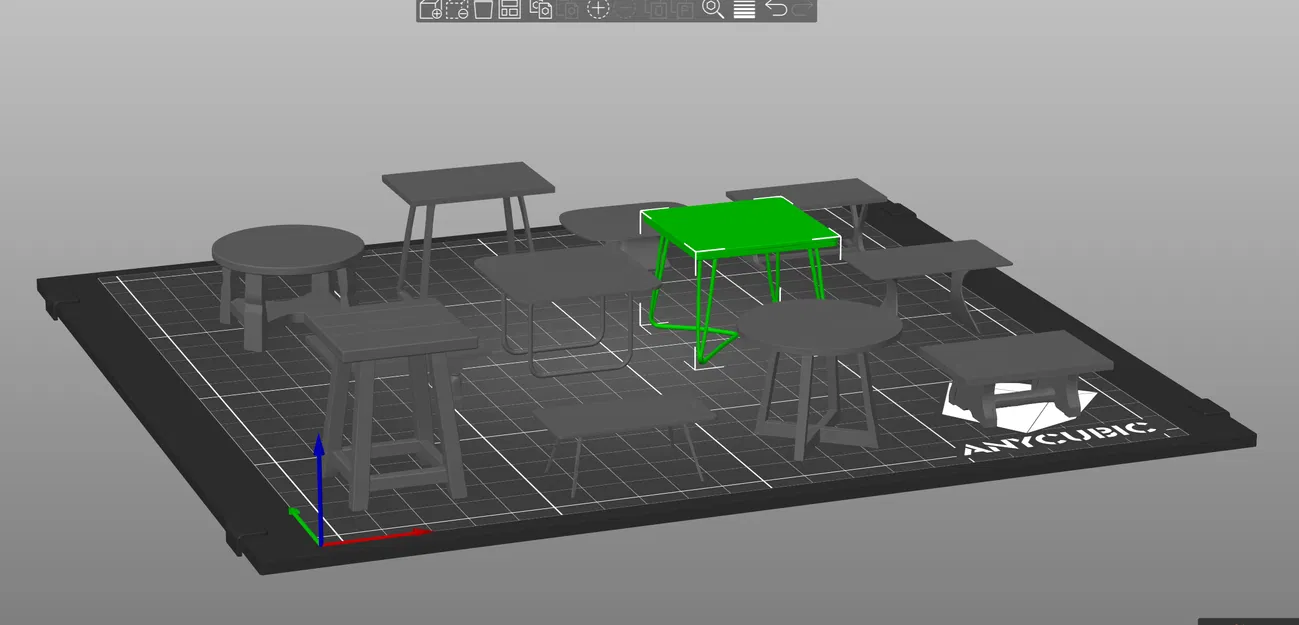
Task: Select the Add Model icon
Action: point(429,11)
